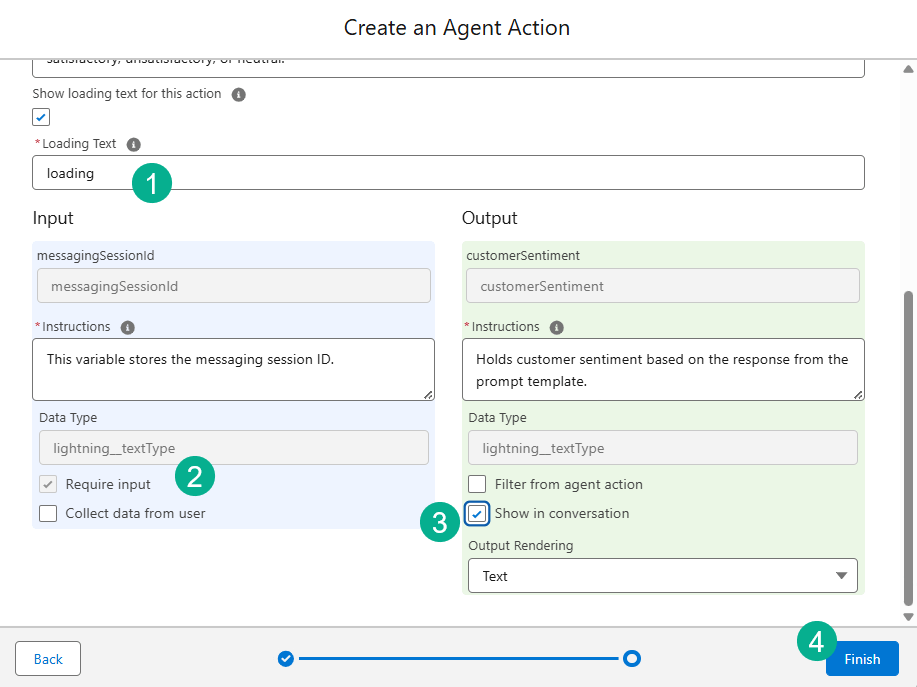Click the completed first step progress indicator
Screen dimensions: 917x687
[x=286, y=658]
